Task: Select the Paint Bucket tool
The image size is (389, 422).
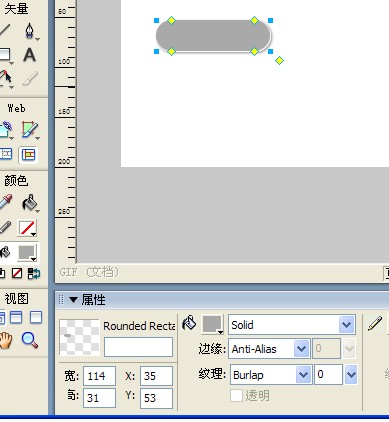Action: point(29,203)
